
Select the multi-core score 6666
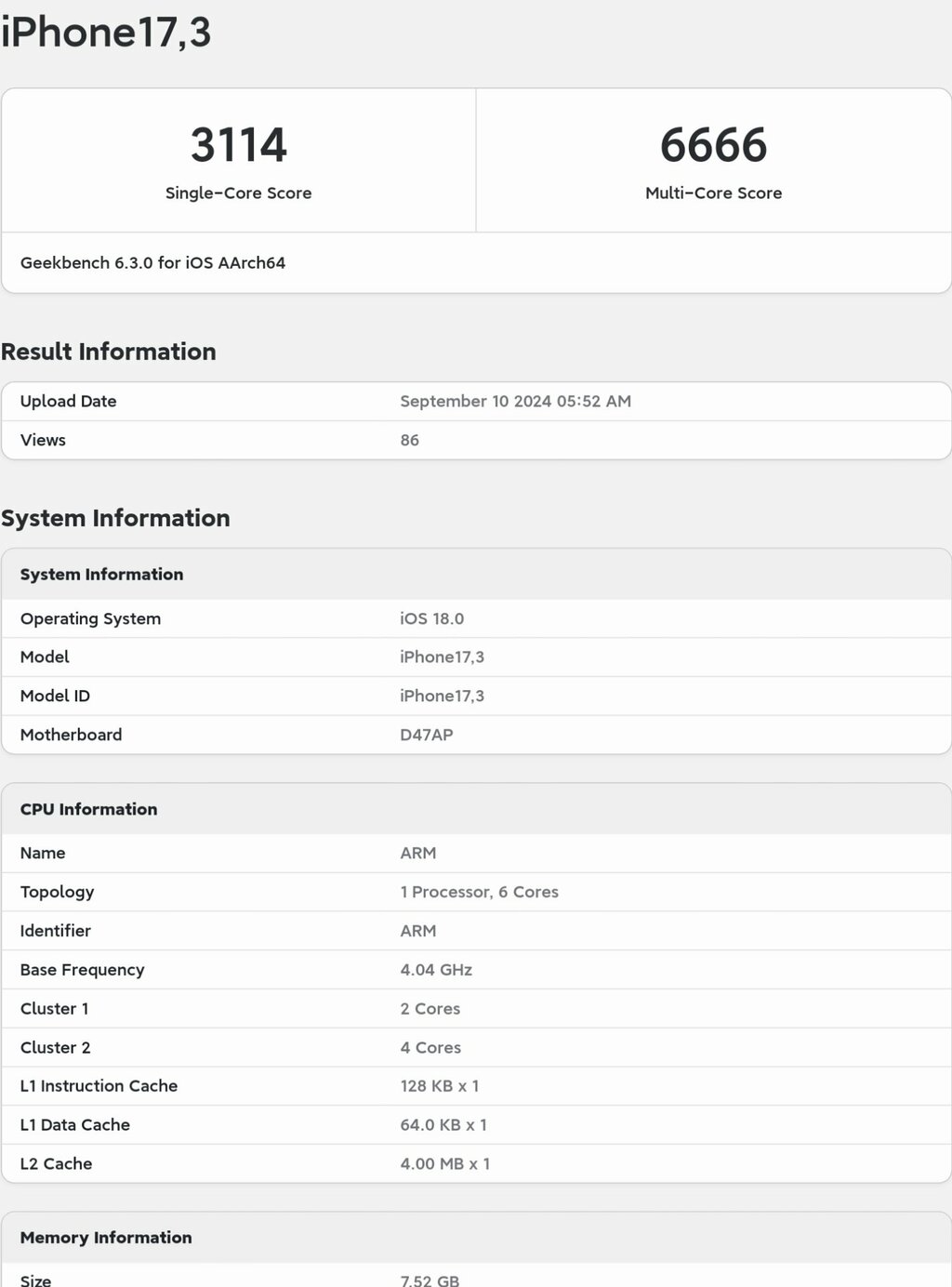click(x=713, y=145)
